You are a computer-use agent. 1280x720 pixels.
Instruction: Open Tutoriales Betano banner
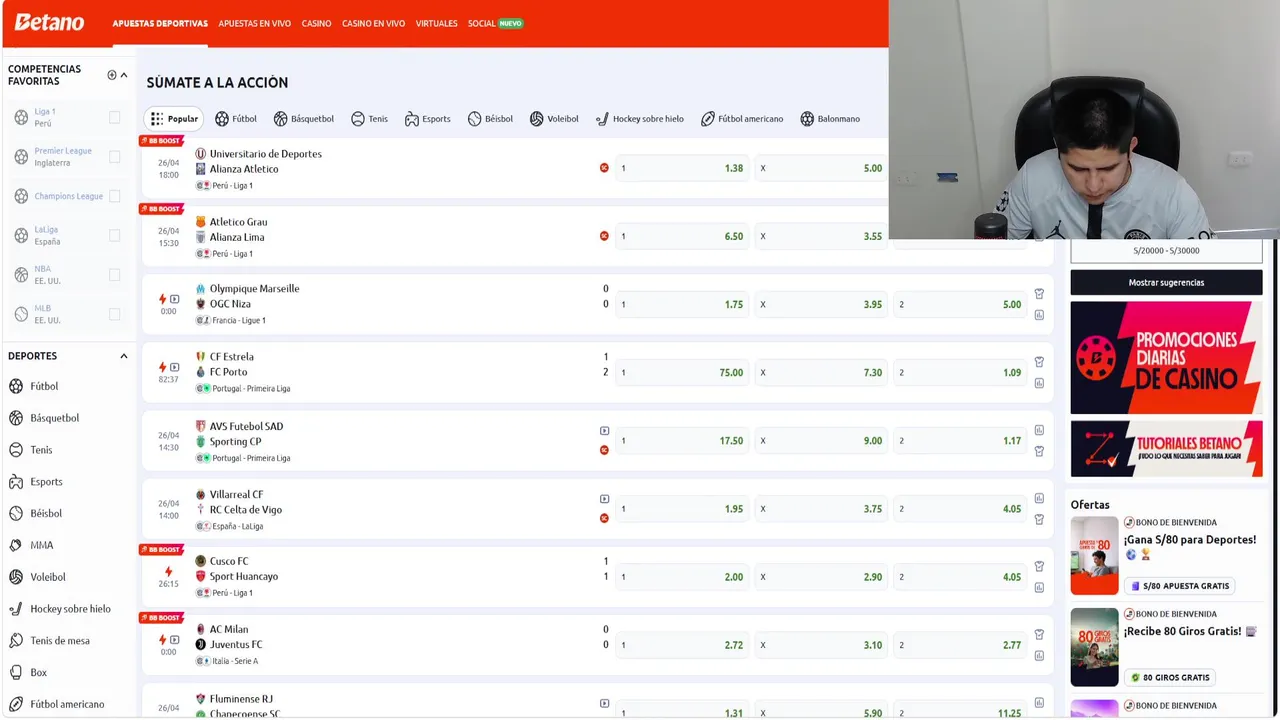(x=1166, y=448)
